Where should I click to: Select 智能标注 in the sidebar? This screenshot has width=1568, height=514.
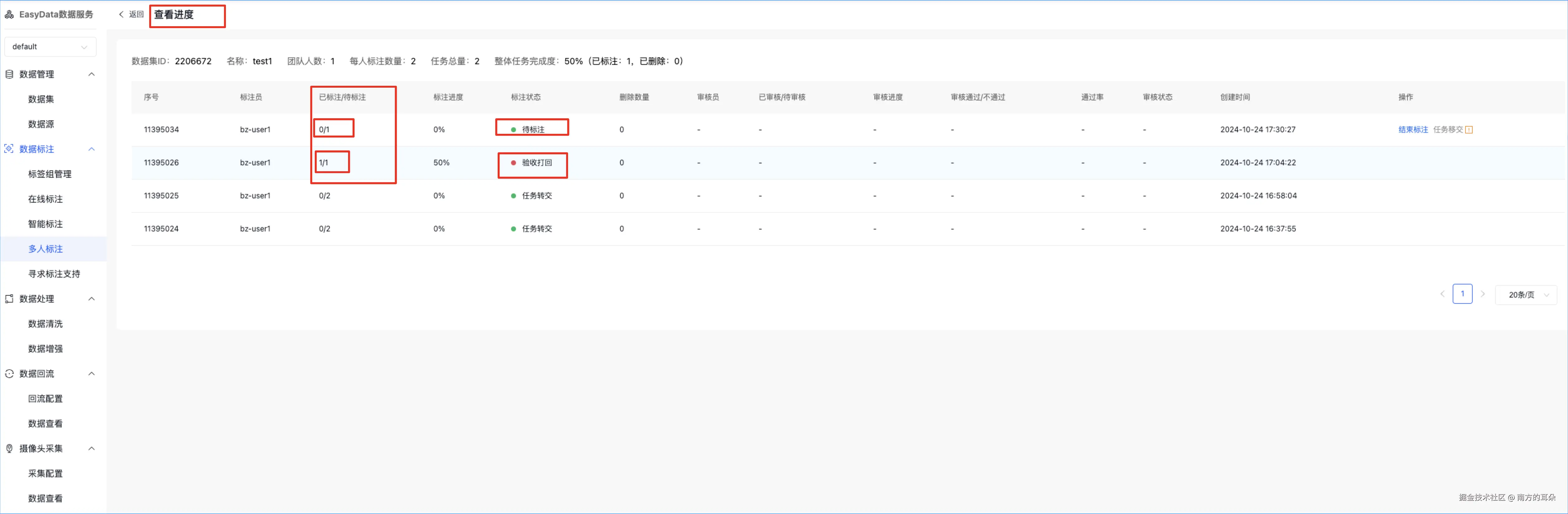pos(46,224)
